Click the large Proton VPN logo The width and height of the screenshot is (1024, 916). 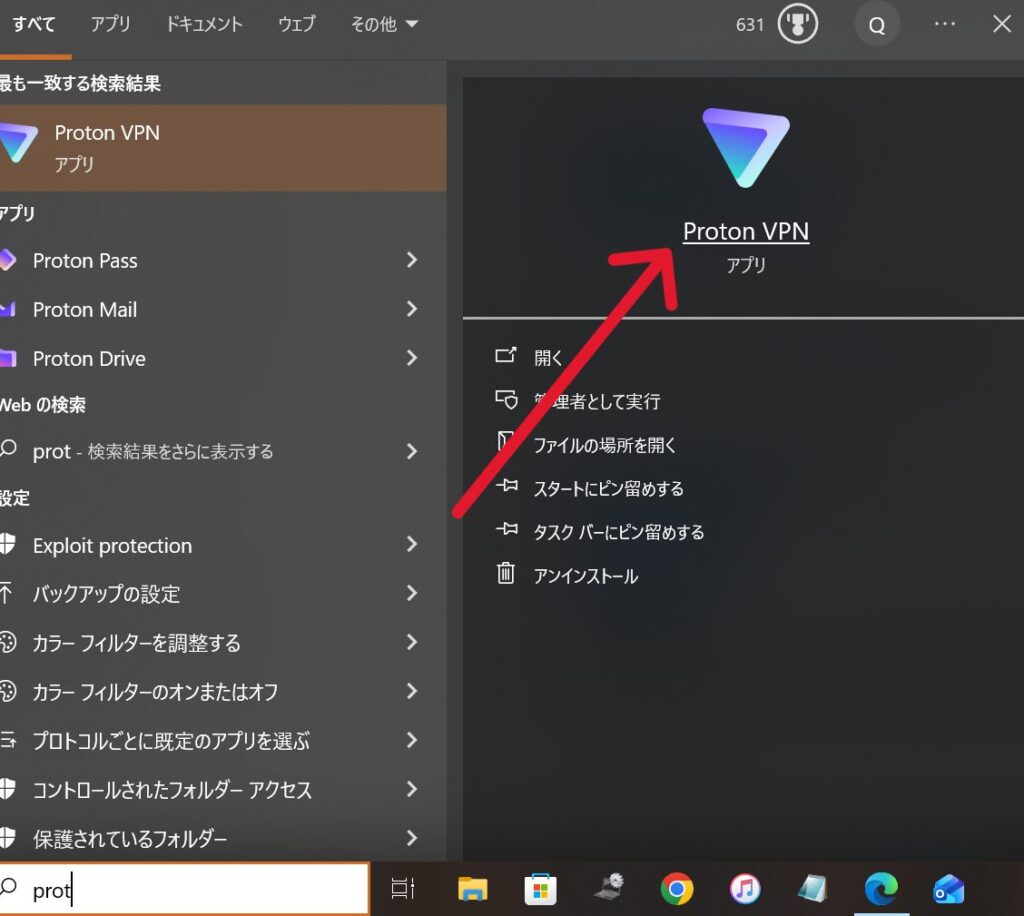(x=745, y=148)
